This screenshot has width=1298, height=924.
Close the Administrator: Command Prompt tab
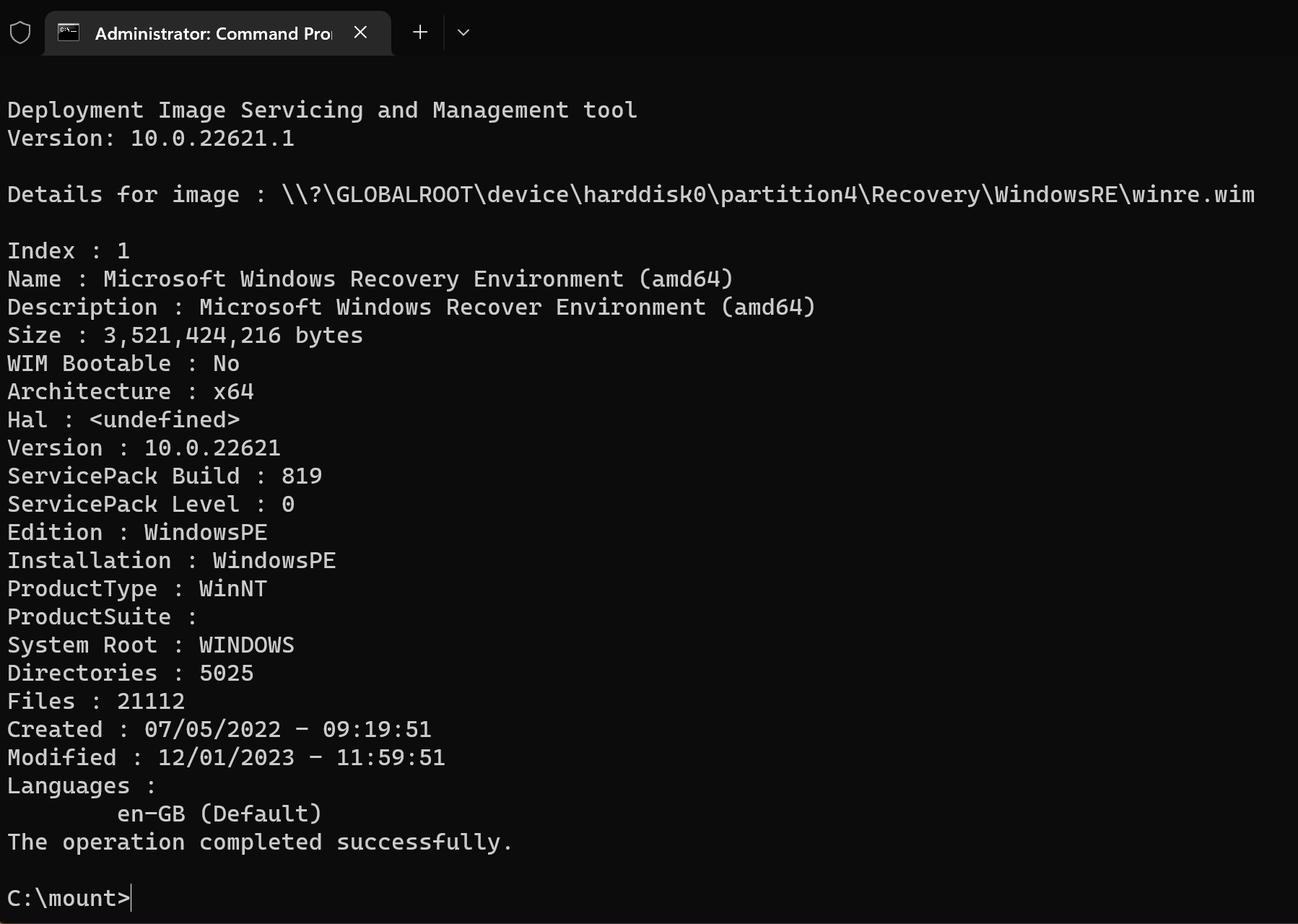(x=360, y=32)
